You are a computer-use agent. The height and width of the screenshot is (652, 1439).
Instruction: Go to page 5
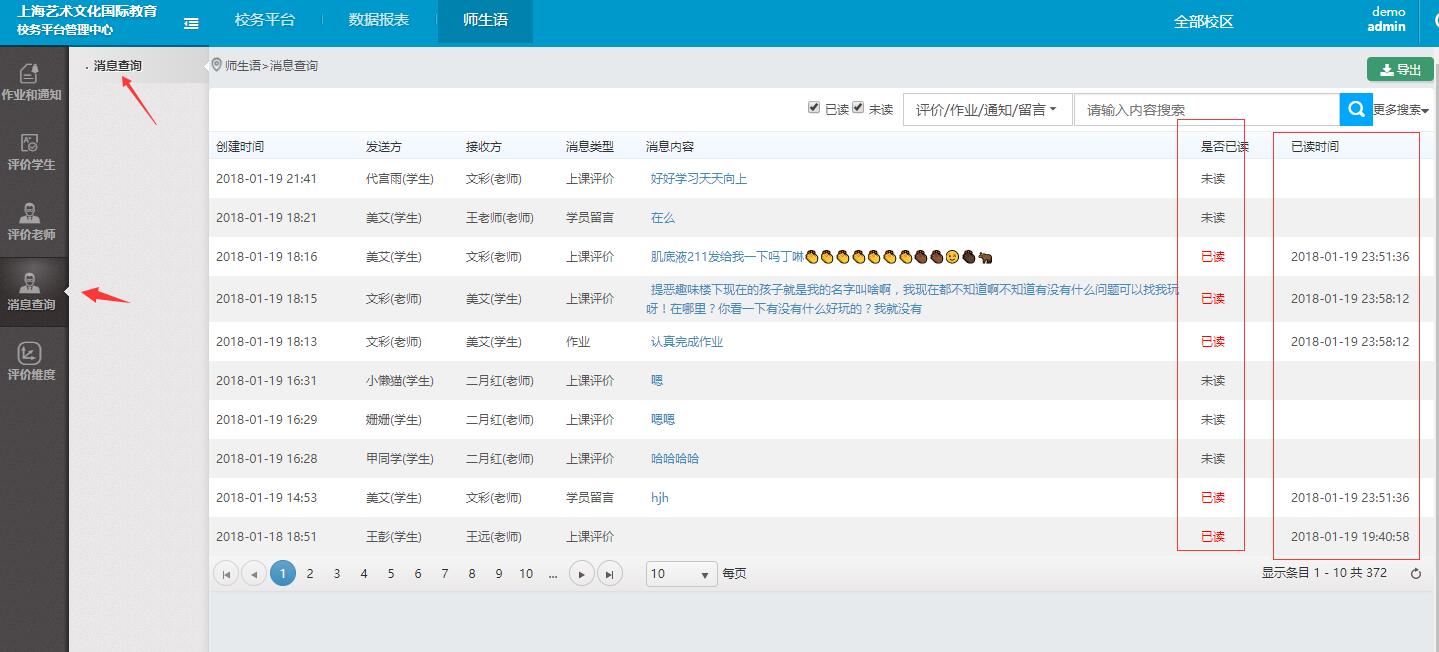tap(391, 574)
